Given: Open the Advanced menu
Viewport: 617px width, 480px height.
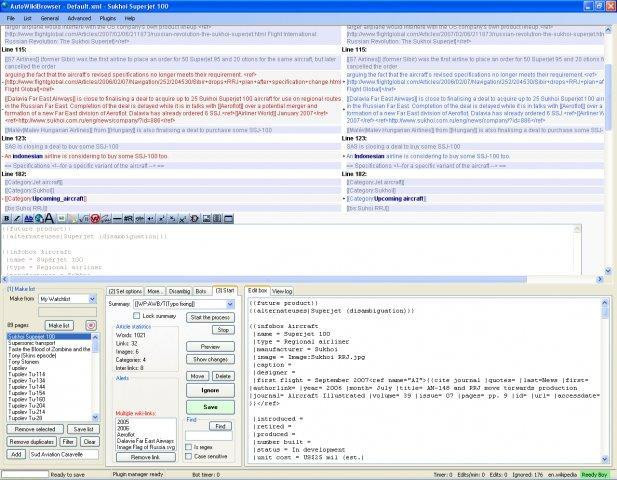Looking at the screenshot, I should click(79, 18).
